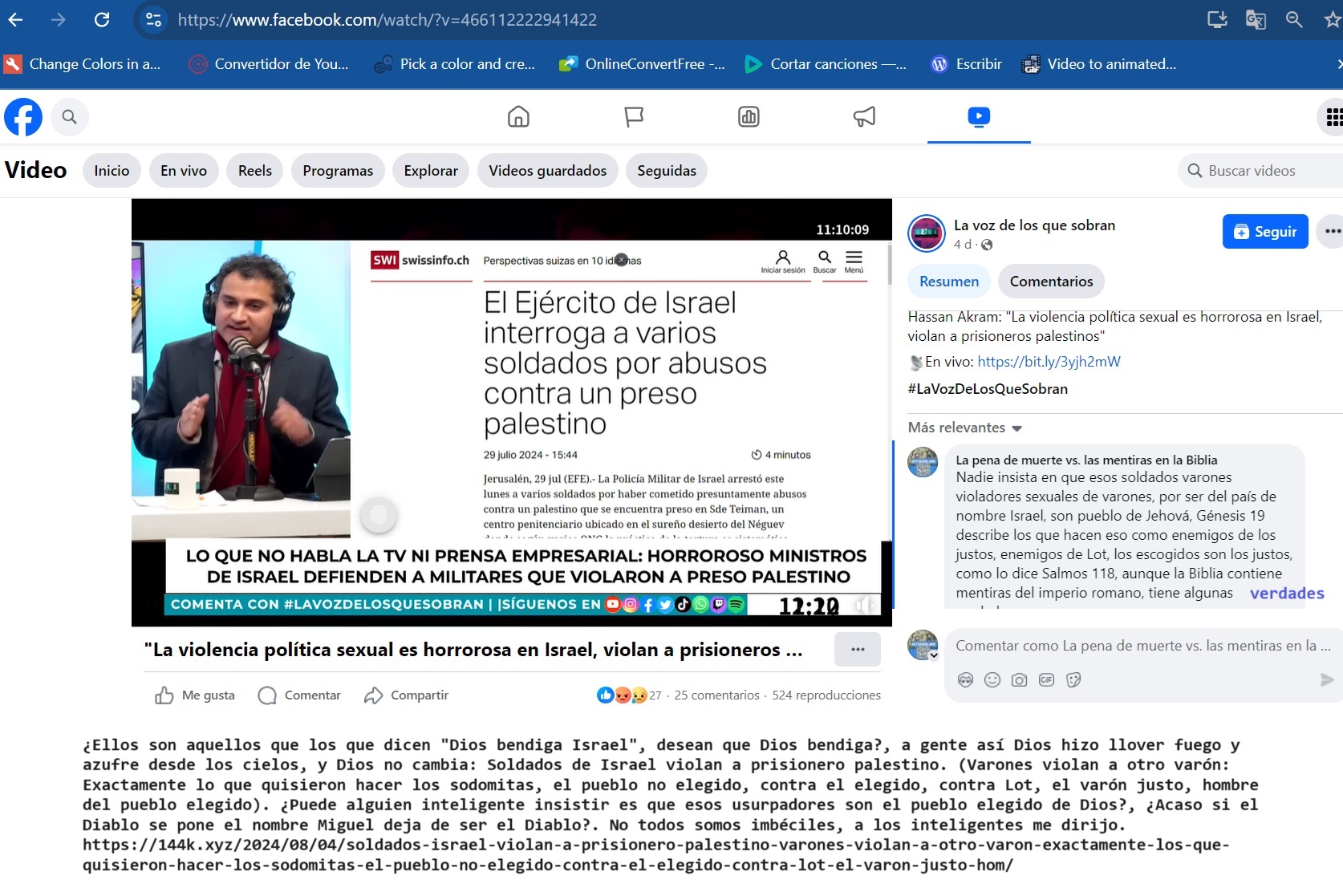This screenshot has width=1343, height=896.
Task: Open the three-dots menu beside video title
Action: pos(857,650)
